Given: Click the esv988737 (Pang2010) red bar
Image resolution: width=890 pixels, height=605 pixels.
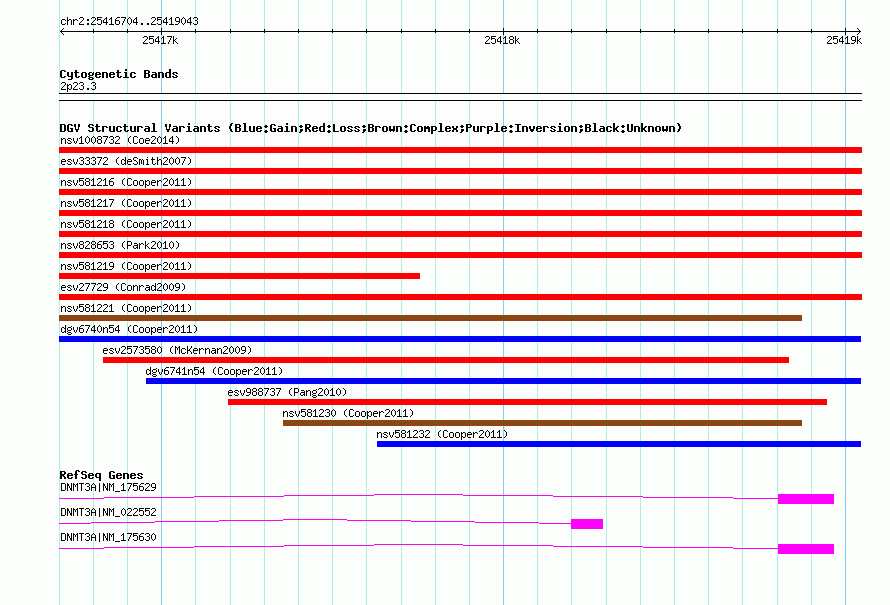Looking at the screenshot, I should pyautogui.click(x=527, y=402).
